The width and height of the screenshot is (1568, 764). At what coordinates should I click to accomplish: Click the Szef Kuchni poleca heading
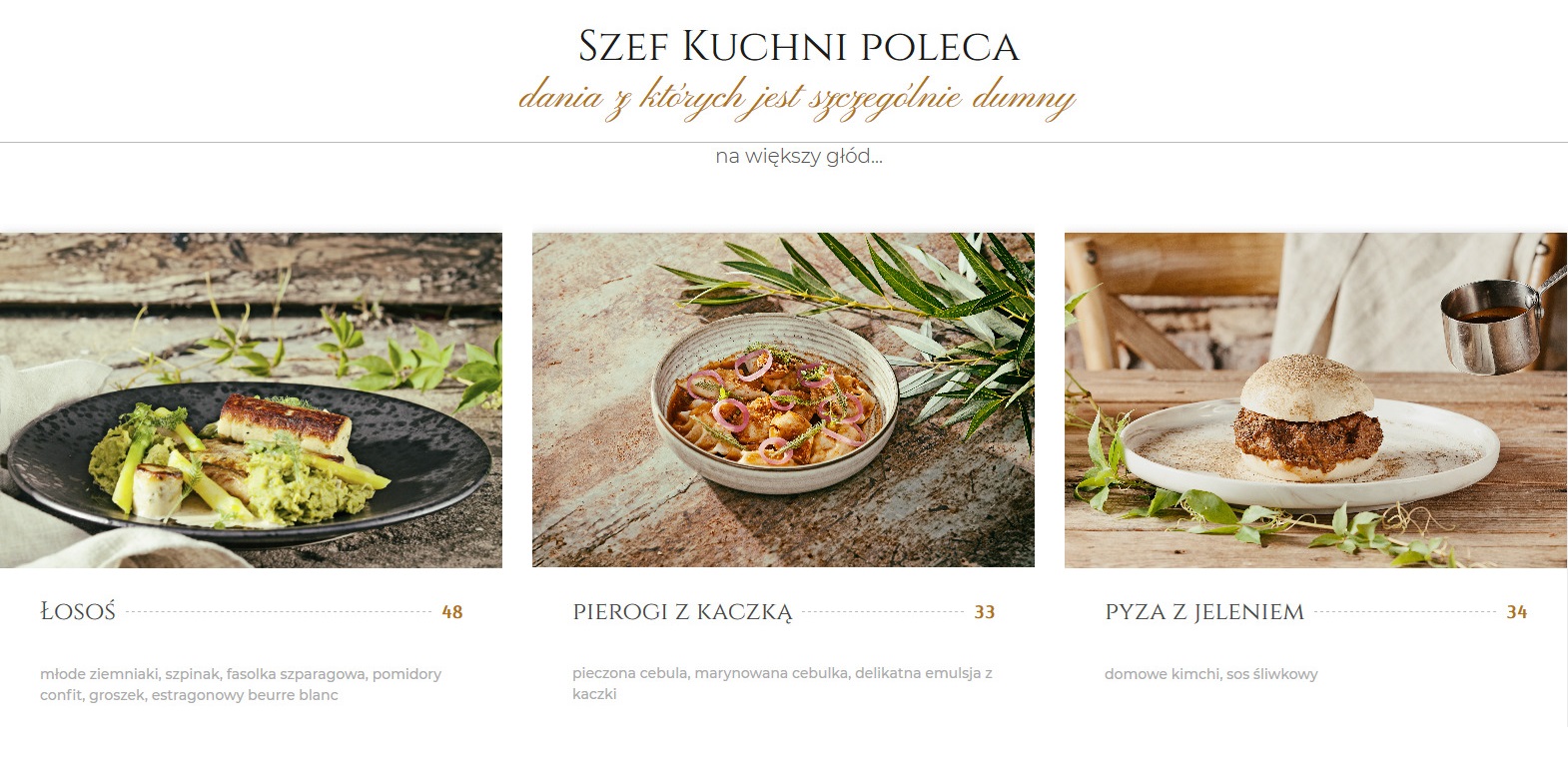click(799, 47)
